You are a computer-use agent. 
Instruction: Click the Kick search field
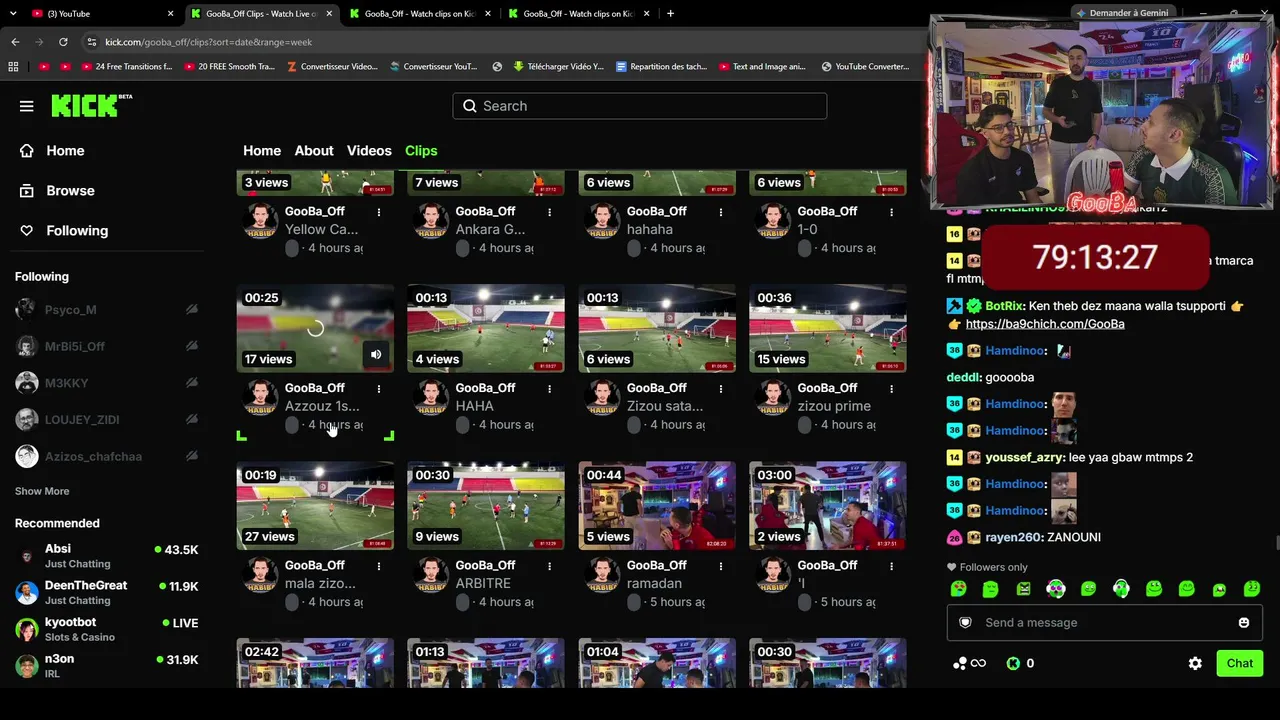click(640, 106)
